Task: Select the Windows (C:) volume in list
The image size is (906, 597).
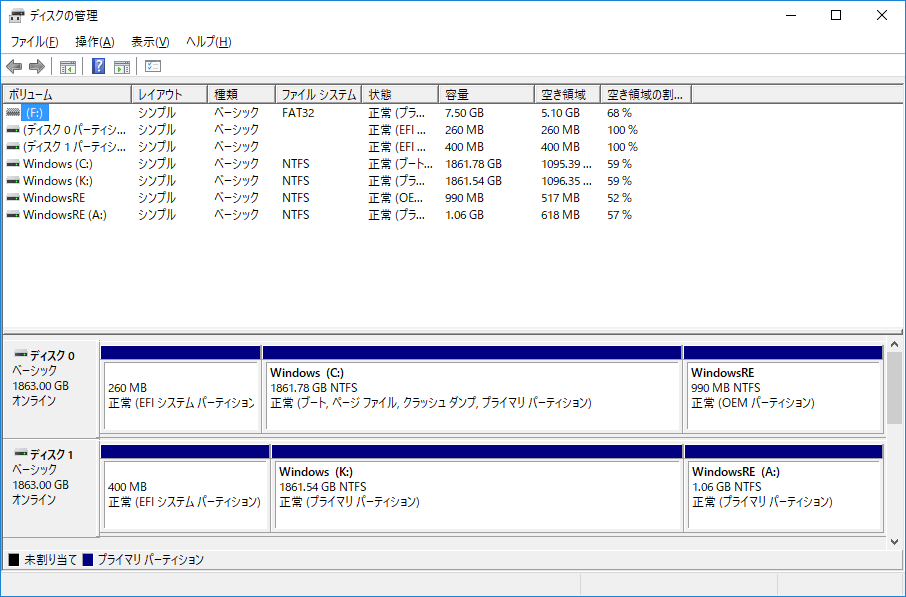Action: 58,164
